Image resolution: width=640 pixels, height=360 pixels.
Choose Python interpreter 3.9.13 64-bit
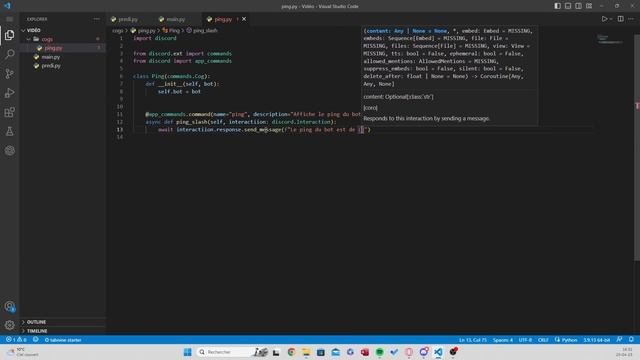pos(596,340)
